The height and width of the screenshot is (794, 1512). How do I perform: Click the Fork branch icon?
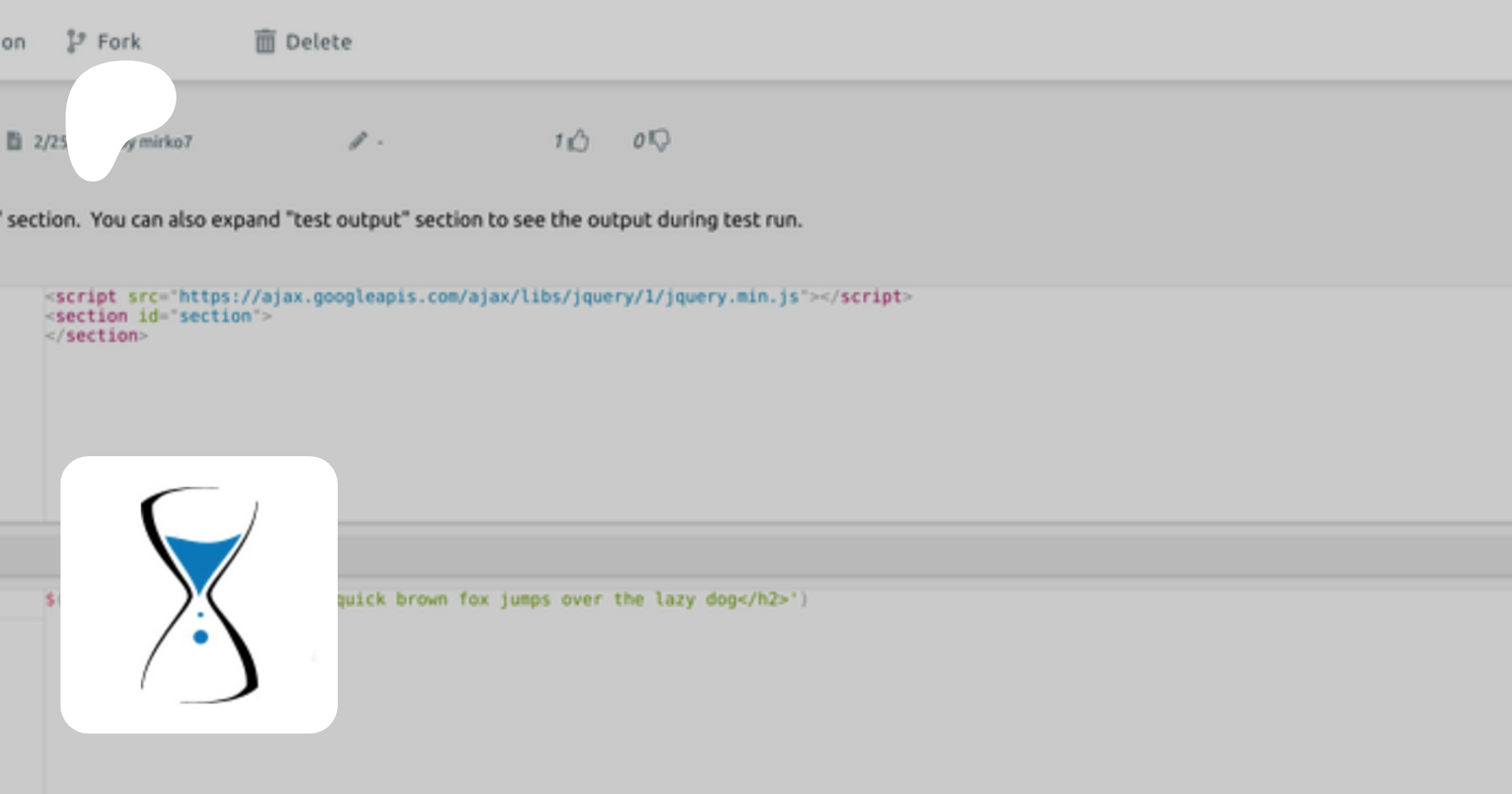coord(76,41)
